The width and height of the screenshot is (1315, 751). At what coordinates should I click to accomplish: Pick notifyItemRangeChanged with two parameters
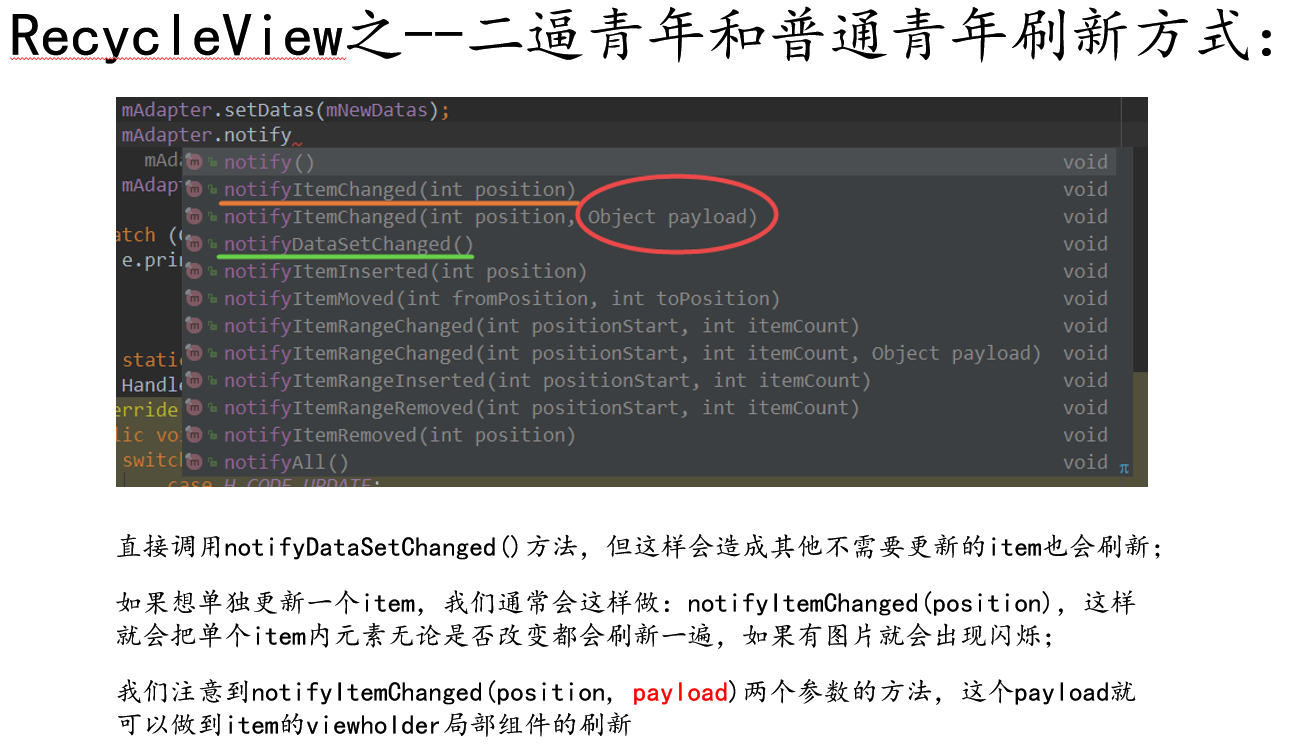[x=649, y=326]
